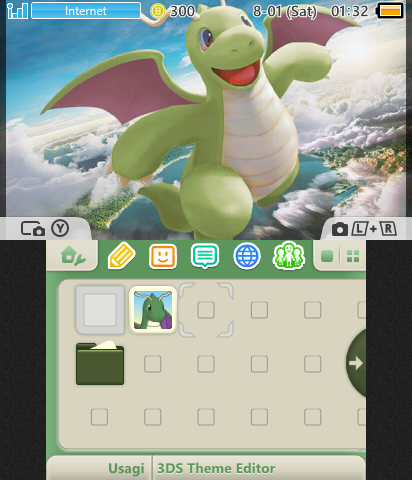Click the 300 Play Coins count
The height and width of the screenshot is (480, 412).
[182, 11]
